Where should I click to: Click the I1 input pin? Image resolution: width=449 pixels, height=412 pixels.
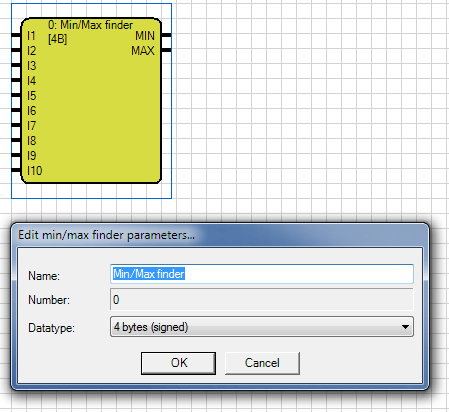click(x=16, y=35)
